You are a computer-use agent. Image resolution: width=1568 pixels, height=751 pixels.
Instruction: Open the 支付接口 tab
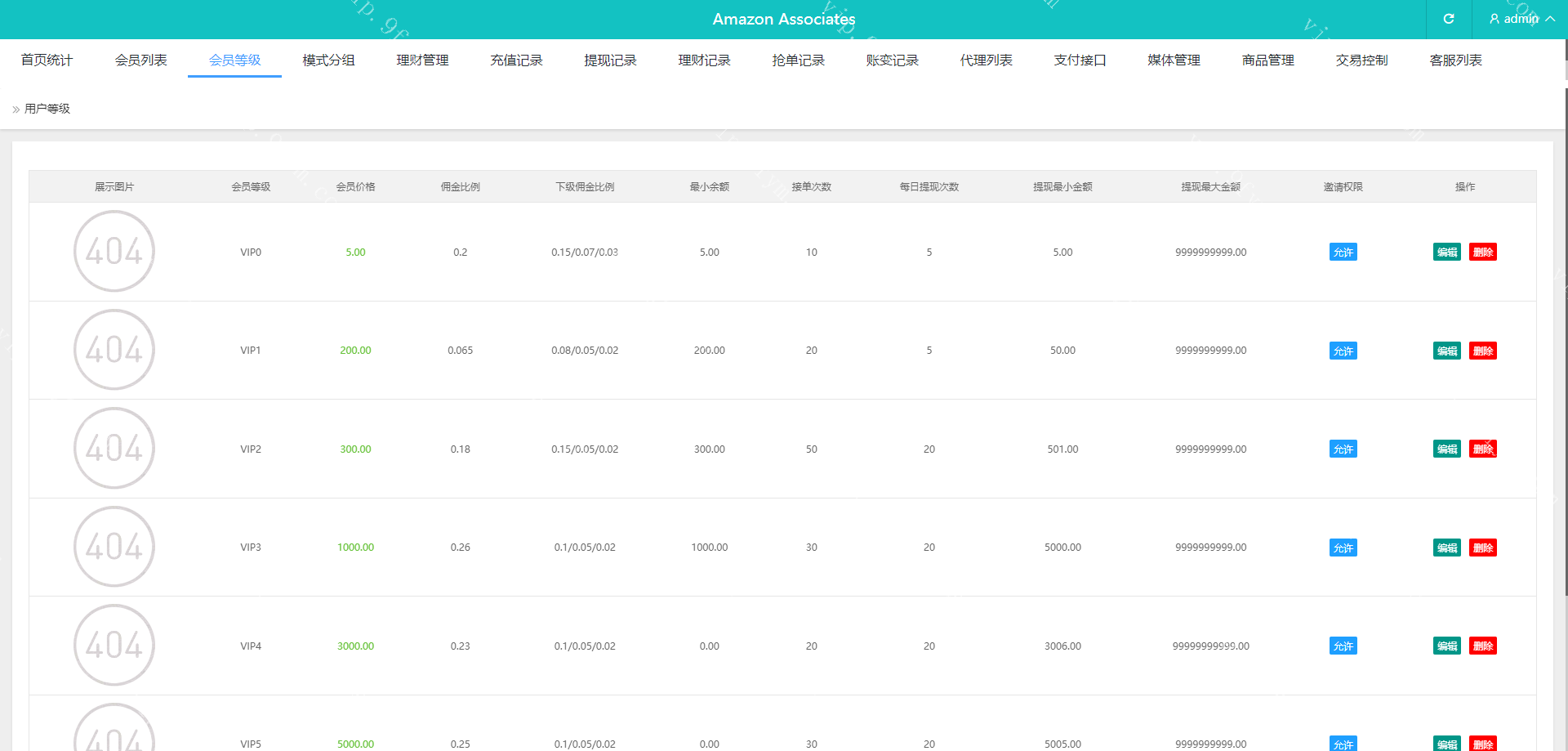pyautogui.click(x=1080, y=60)
